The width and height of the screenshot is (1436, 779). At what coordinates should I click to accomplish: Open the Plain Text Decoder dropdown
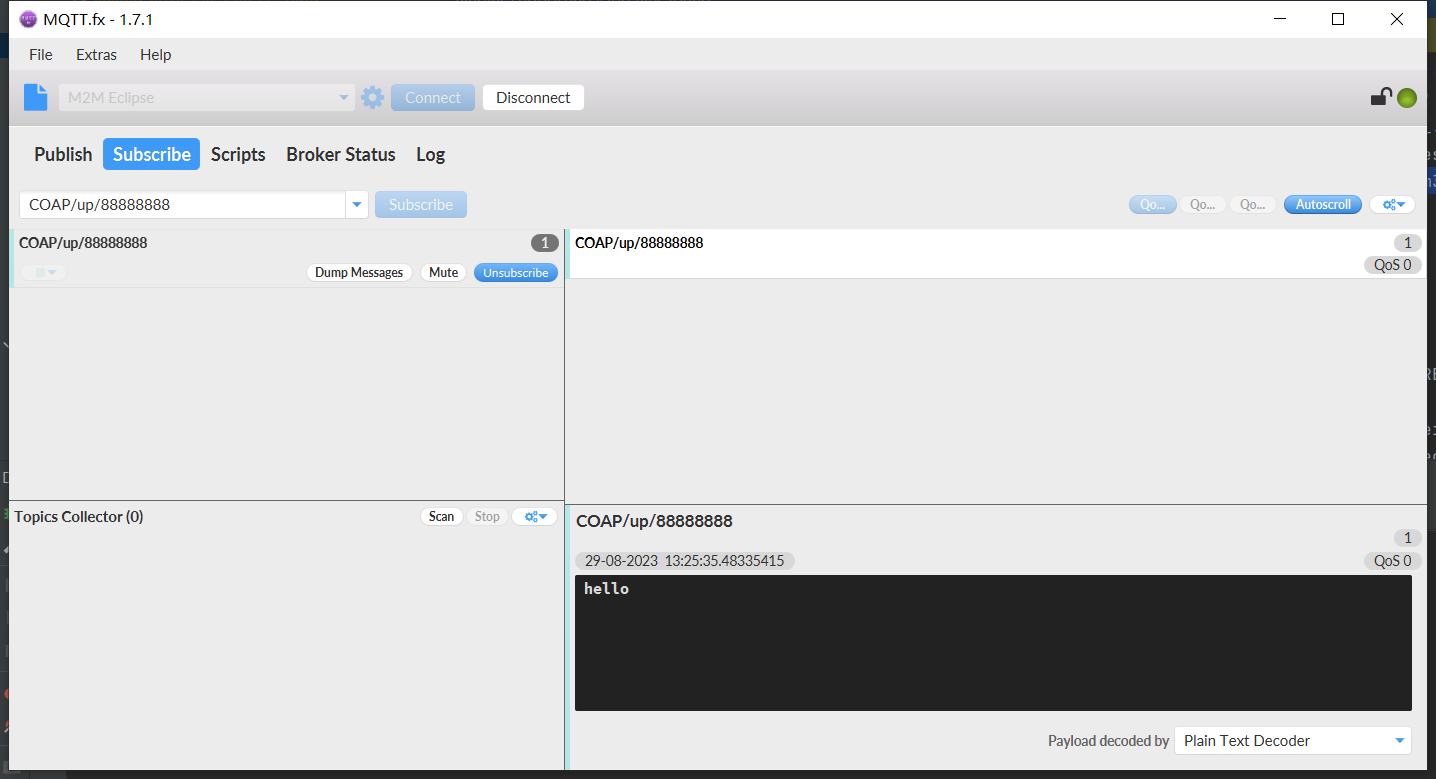(x=1293, y=741)
